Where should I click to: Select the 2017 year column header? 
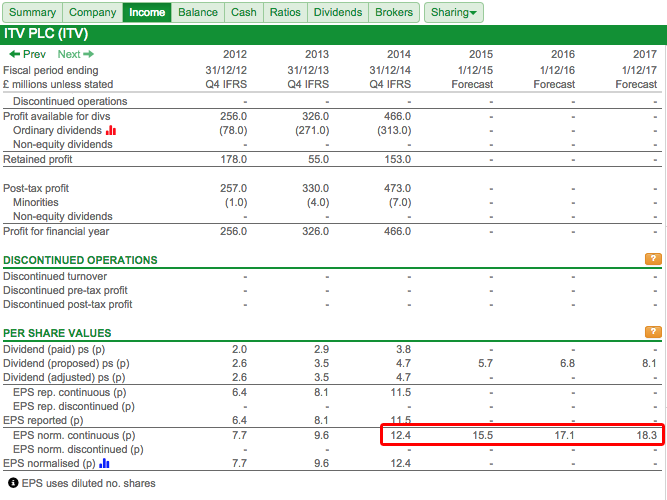[645, 54]
